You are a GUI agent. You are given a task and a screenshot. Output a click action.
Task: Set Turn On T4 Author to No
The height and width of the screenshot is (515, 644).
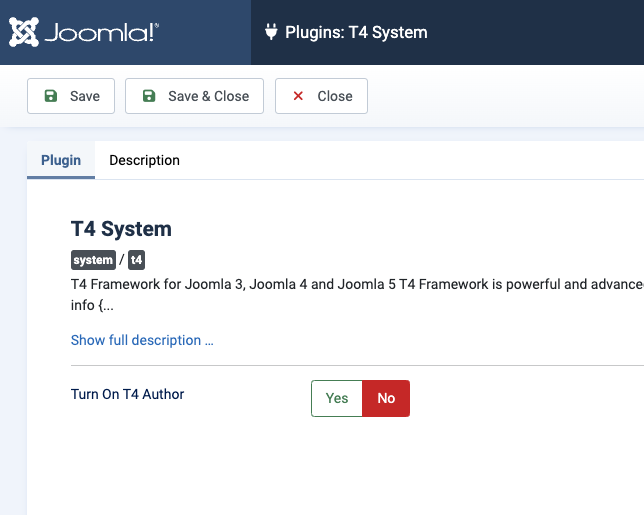coord(386,398)
